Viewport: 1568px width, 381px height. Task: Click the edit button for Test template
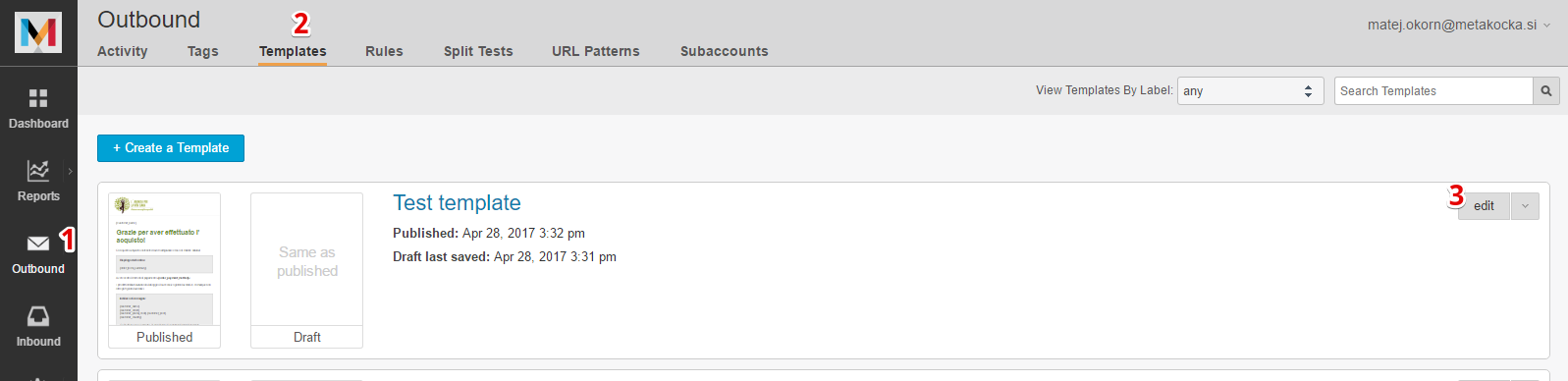point(1485,206)
